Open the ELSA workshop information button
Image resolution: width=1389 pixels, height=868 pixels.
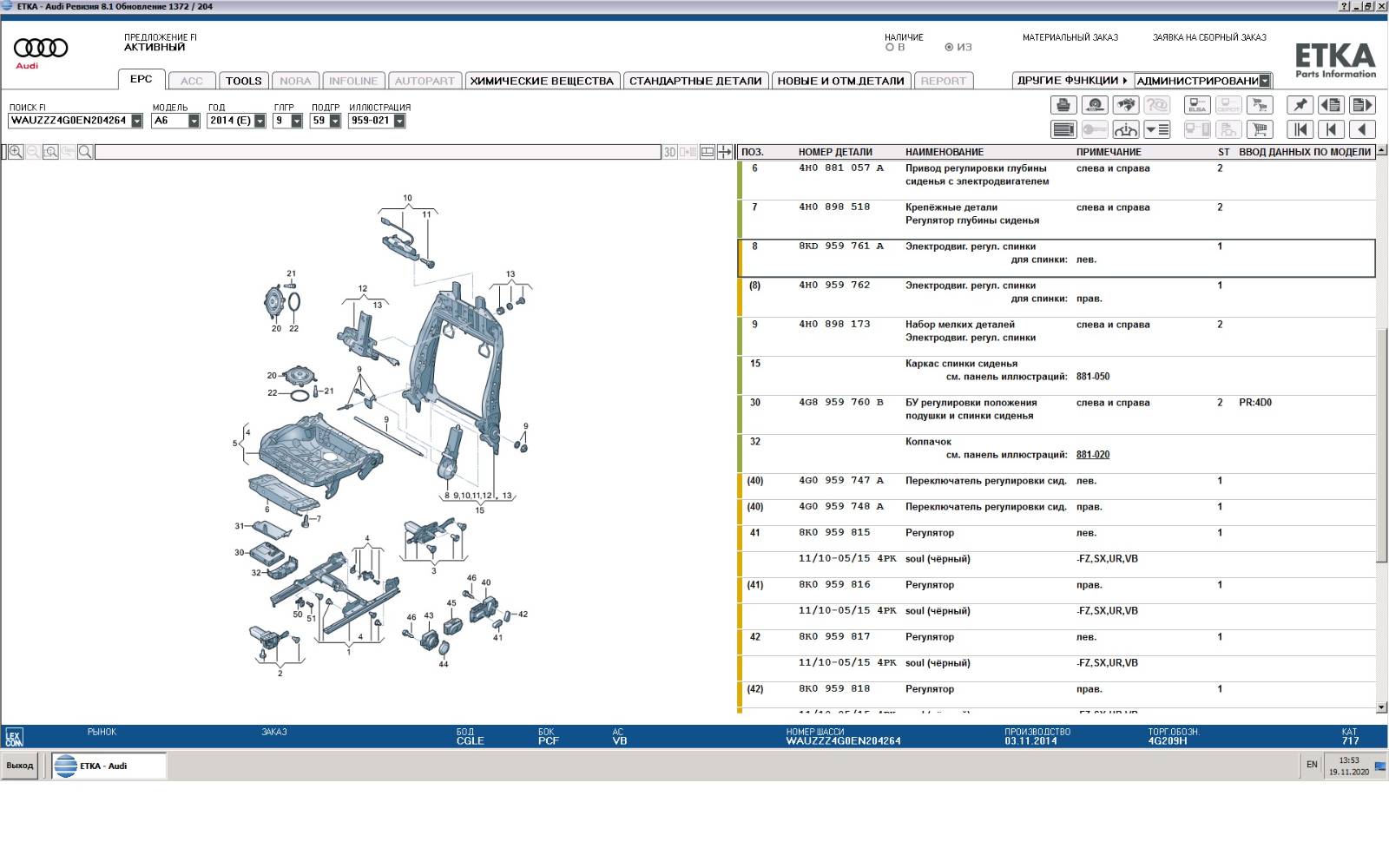tap(1197, 105)
